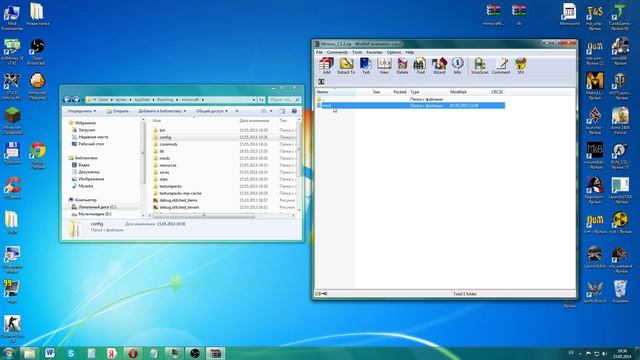Click the help icon in Explorer toolbar

[294, 111]
